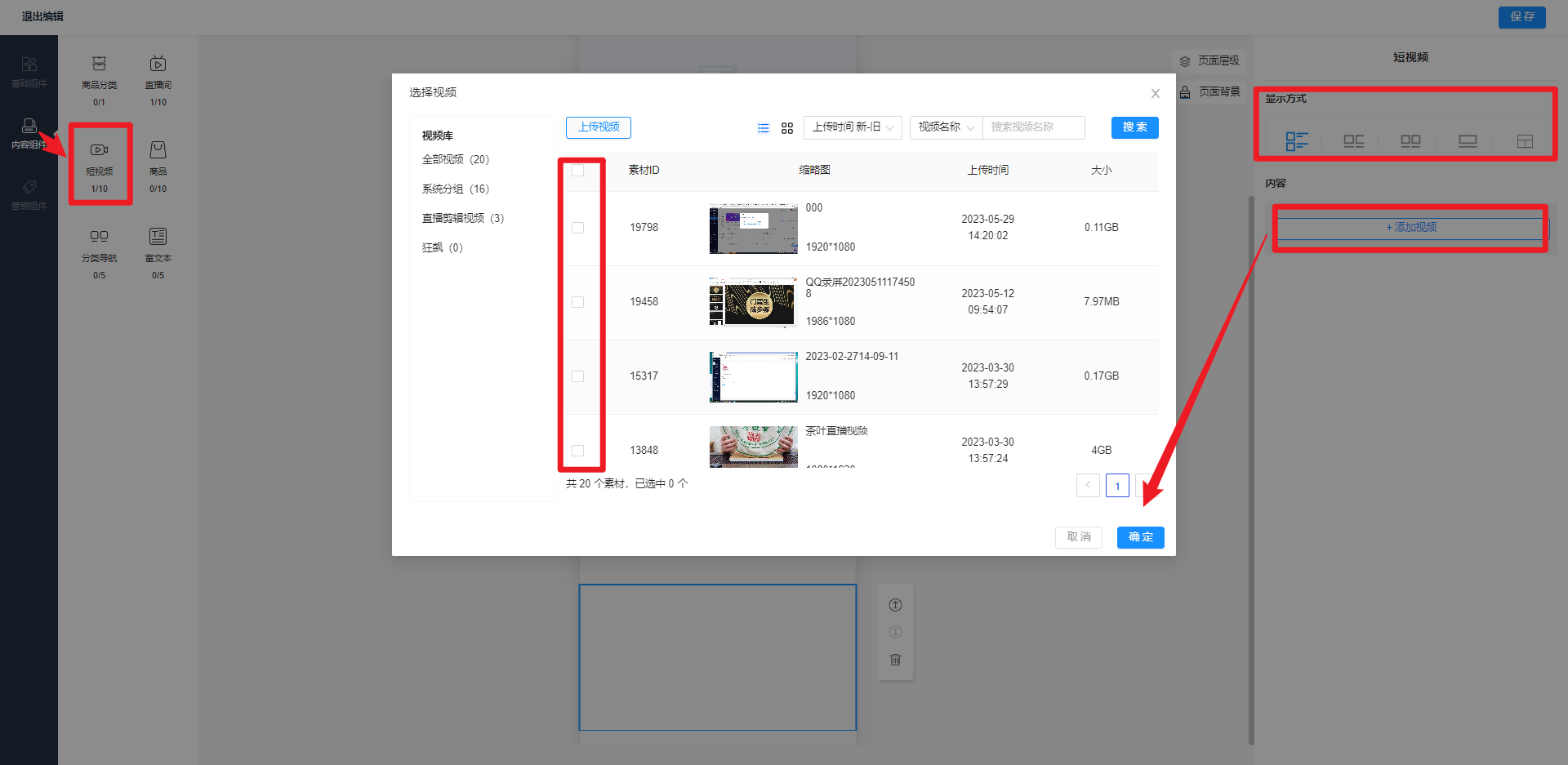Viewport: 1568px width, 765px height.
Task: Check the select-all checkbox in table header
Action: point(578,171)
